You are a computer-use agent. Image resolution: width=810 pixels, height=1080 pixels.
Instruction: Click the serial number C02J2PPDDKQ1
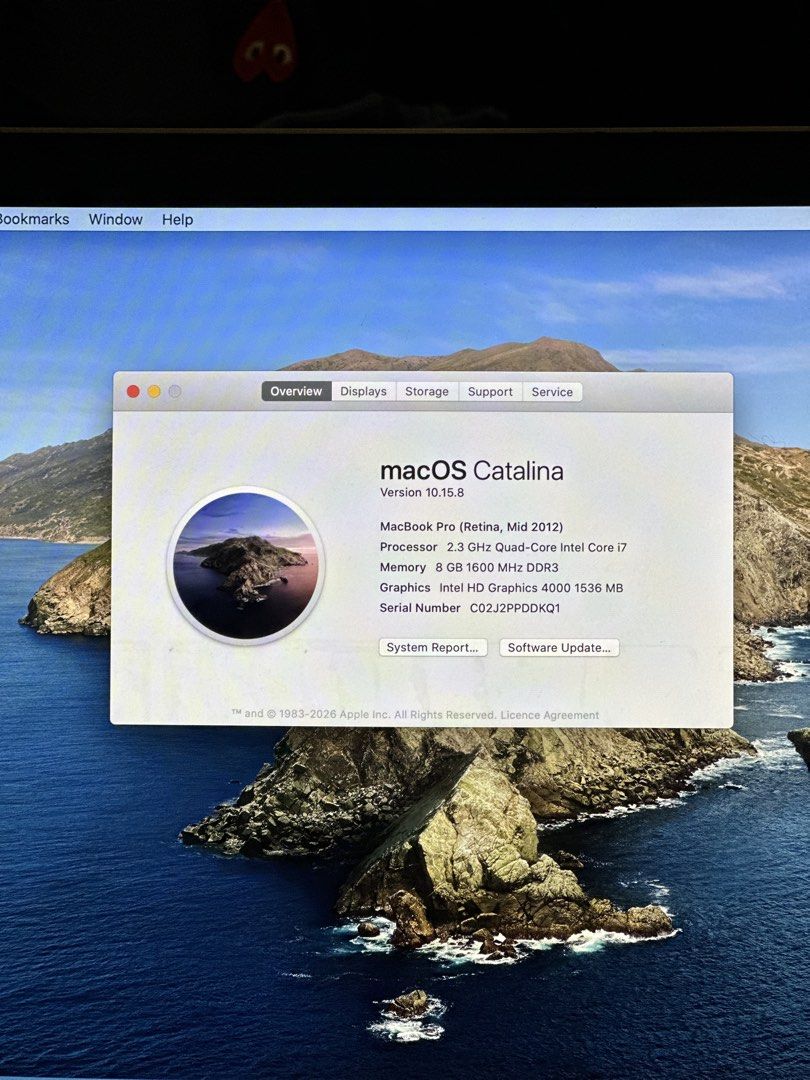(515, 608)
